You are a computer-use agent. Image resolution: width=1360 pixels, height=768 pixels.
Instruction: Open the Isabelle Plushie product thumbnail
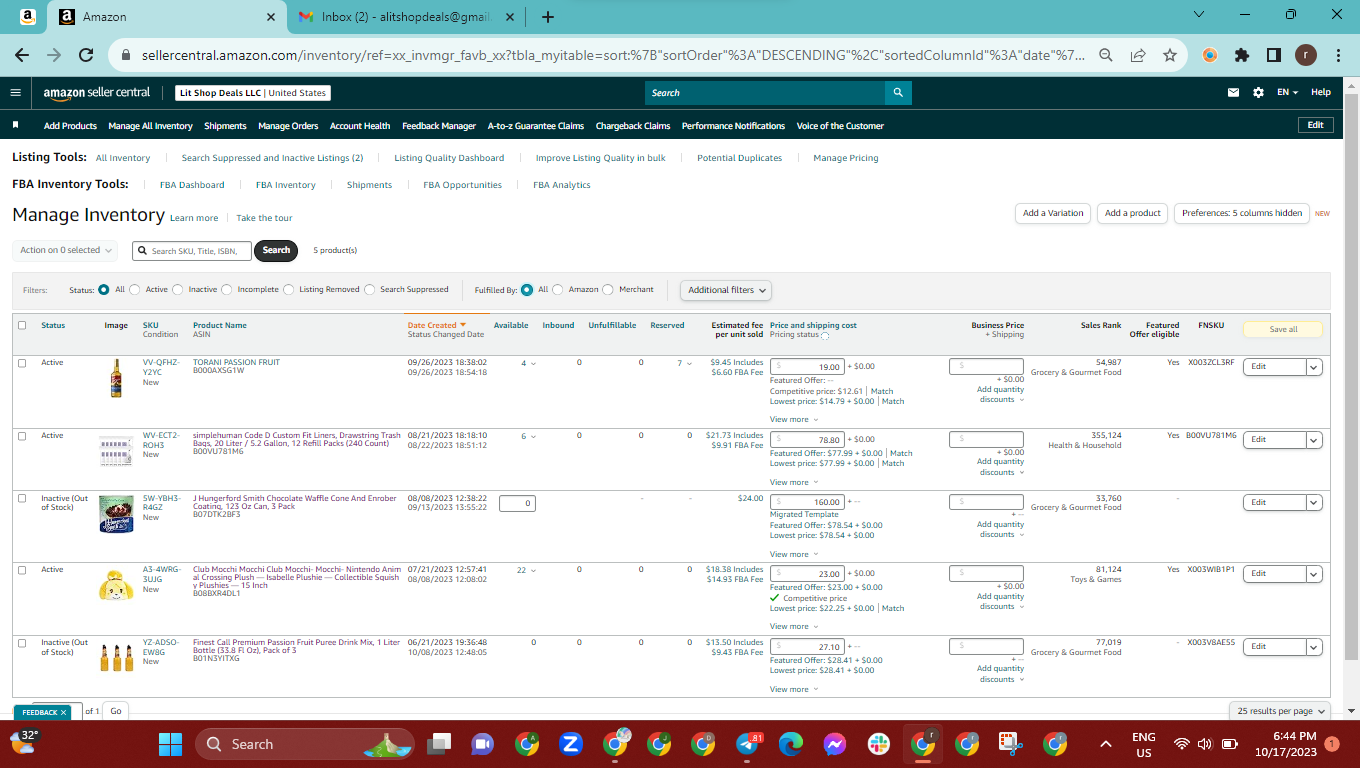click(x=116, y=584)
